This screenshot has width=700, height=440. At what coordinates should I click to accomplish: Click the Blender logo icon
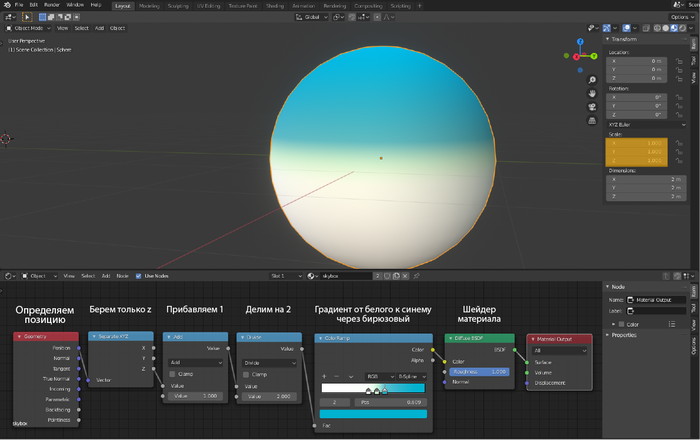pyautogui.click(x=7, y=5)
